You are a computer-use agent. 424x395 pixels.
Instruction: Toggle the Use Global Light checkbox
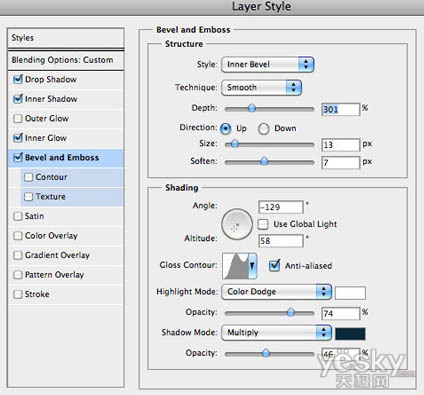(263, 224)
